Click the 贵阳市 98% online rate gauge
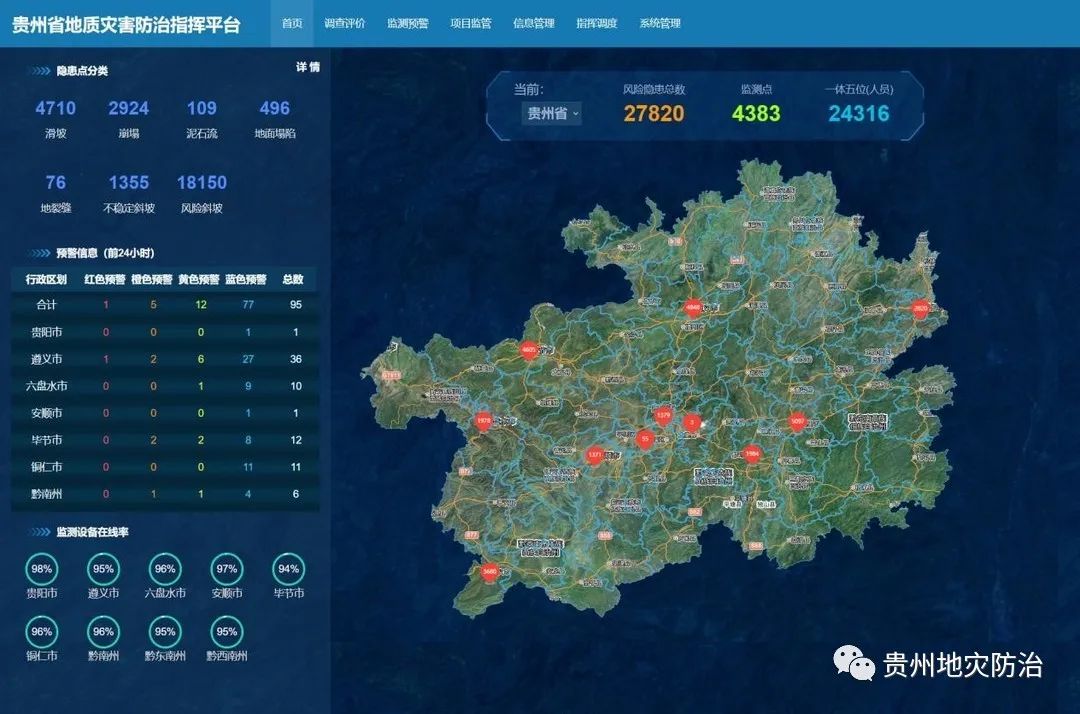1080x714 pixels. point(42,569)
